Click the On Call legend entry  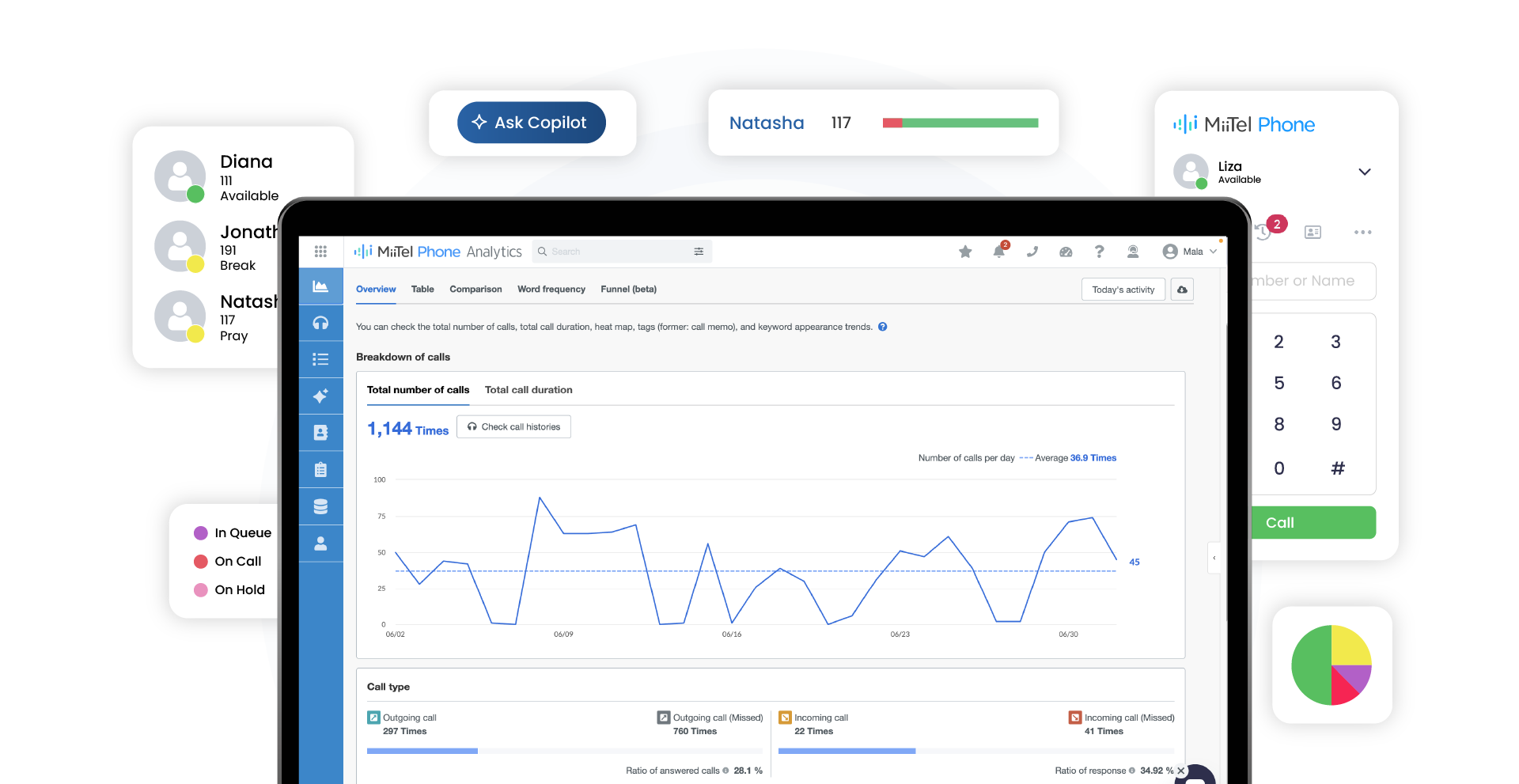[228, 562]
